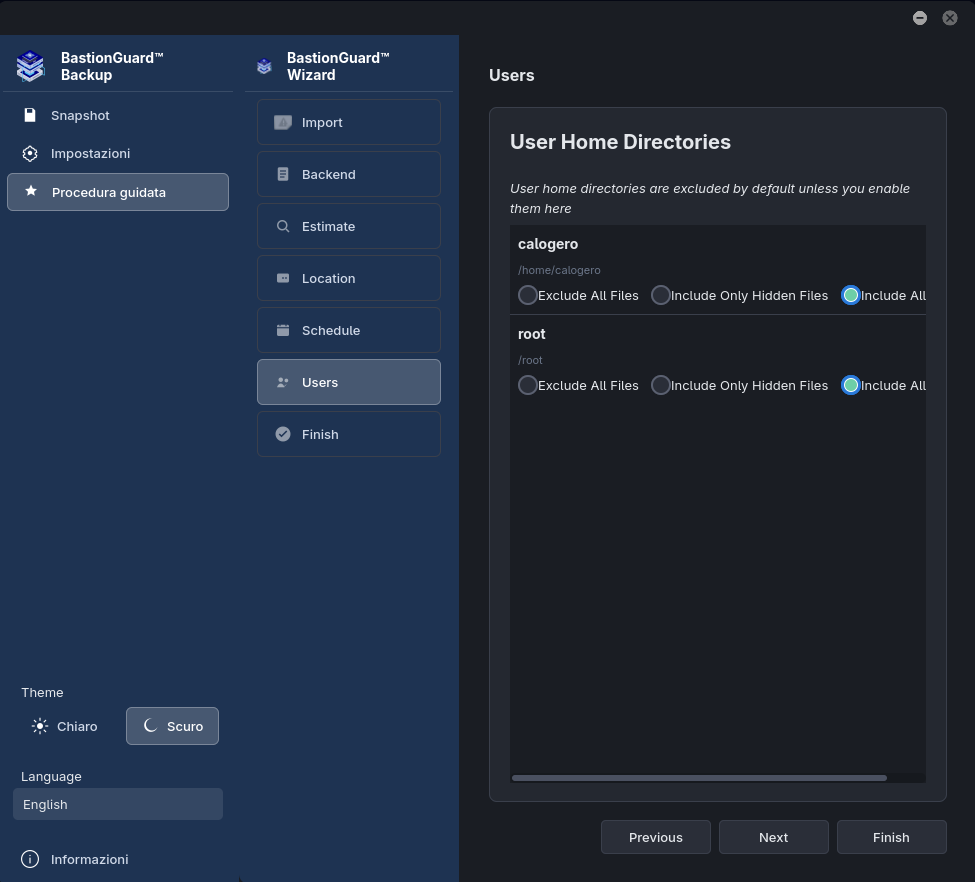
Task: Click the Previous button
Action: (655, 837)
